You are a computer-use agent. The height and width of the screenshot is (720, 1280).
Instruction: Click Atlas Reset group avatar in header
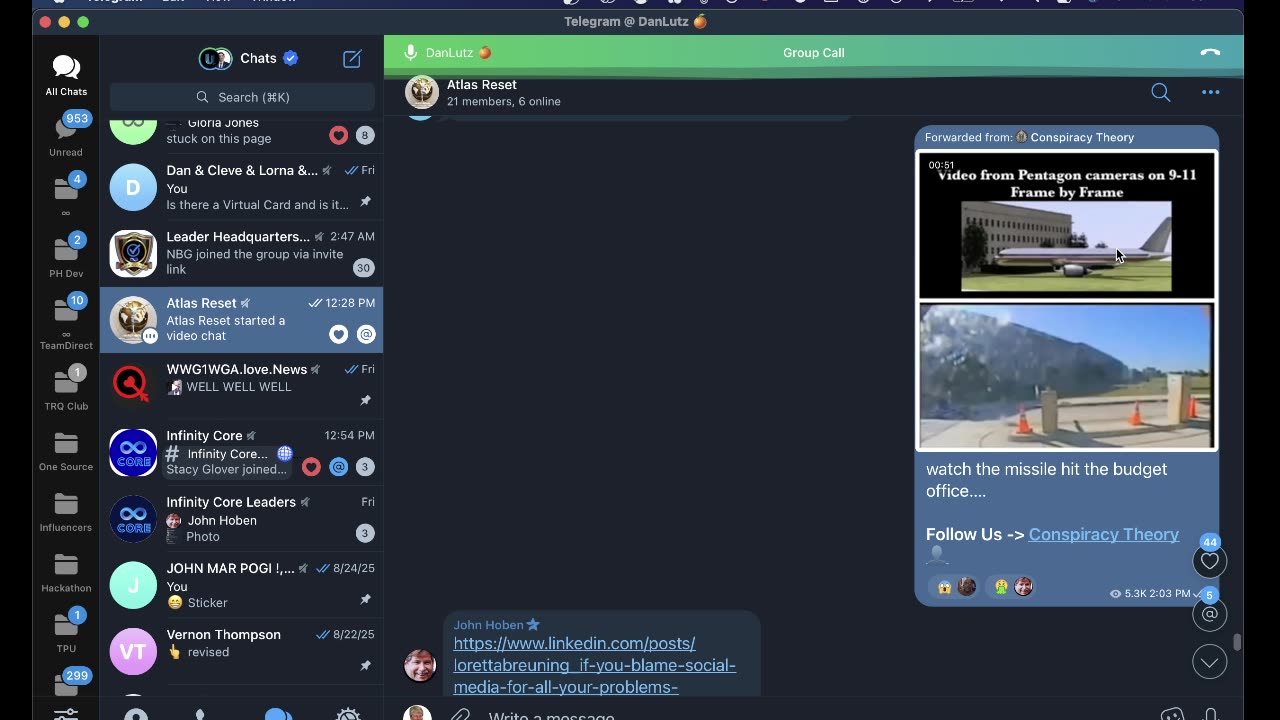pyautogui.click(x=422, y=92)
